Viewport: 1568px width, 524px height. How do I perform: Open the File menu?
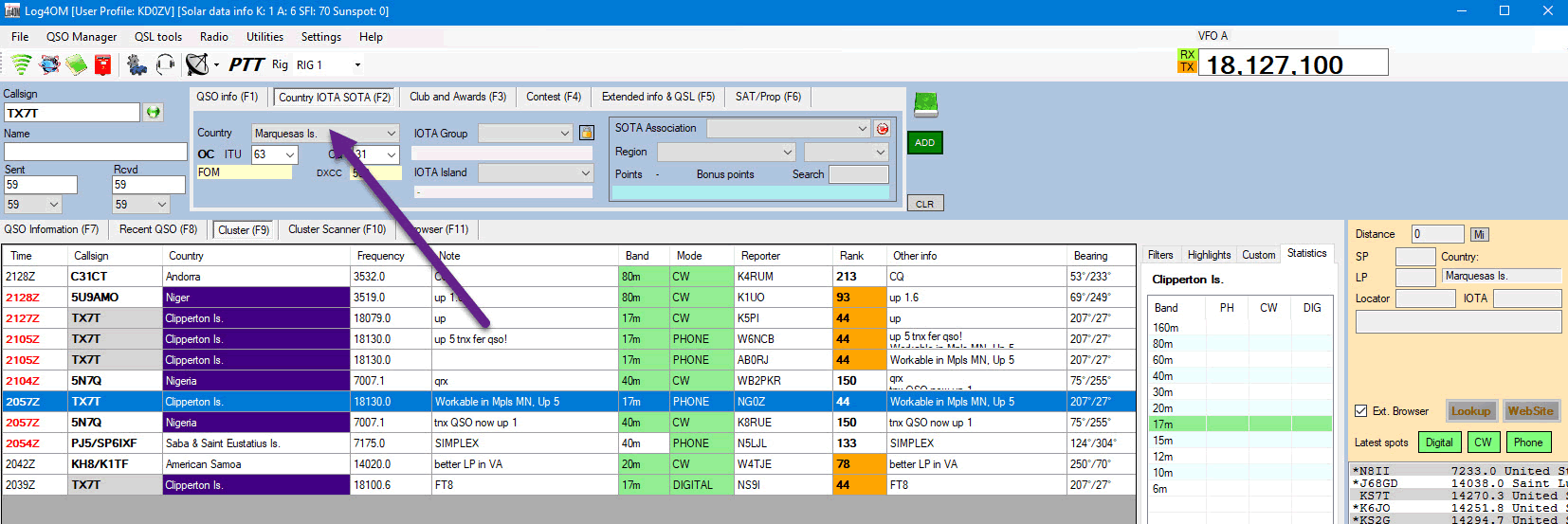tap(20, 37)
